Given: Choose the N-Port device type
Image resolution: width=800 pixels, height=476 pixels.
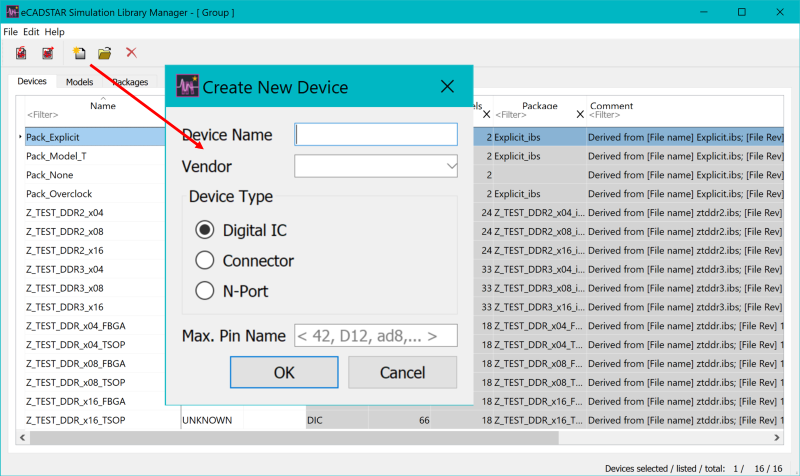Looking at the screenshot, I should point(205,291).
